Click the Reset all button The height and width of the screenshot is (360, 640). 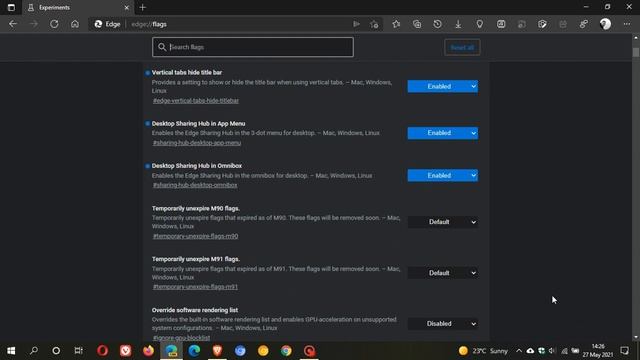point(462,47)
